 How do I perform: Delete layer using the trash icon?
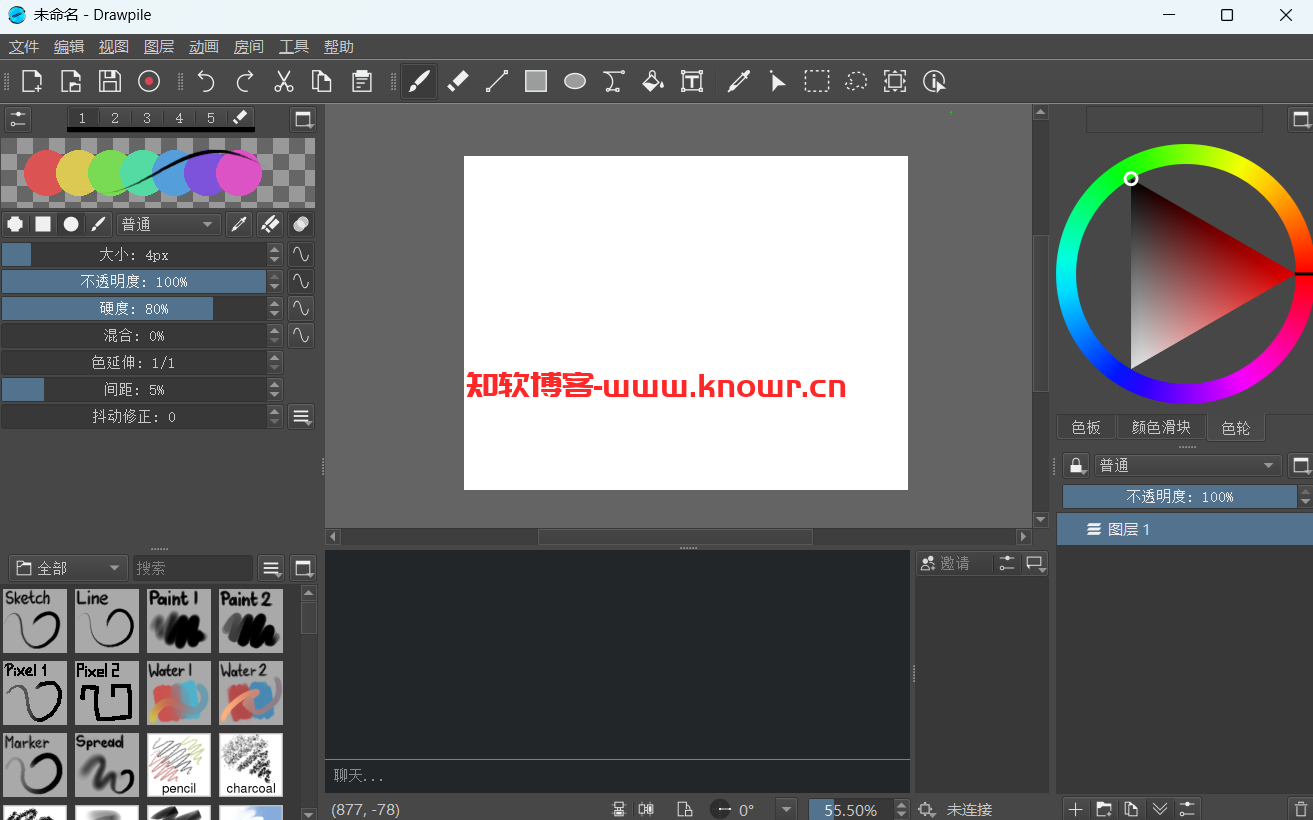click(1300, 809)
